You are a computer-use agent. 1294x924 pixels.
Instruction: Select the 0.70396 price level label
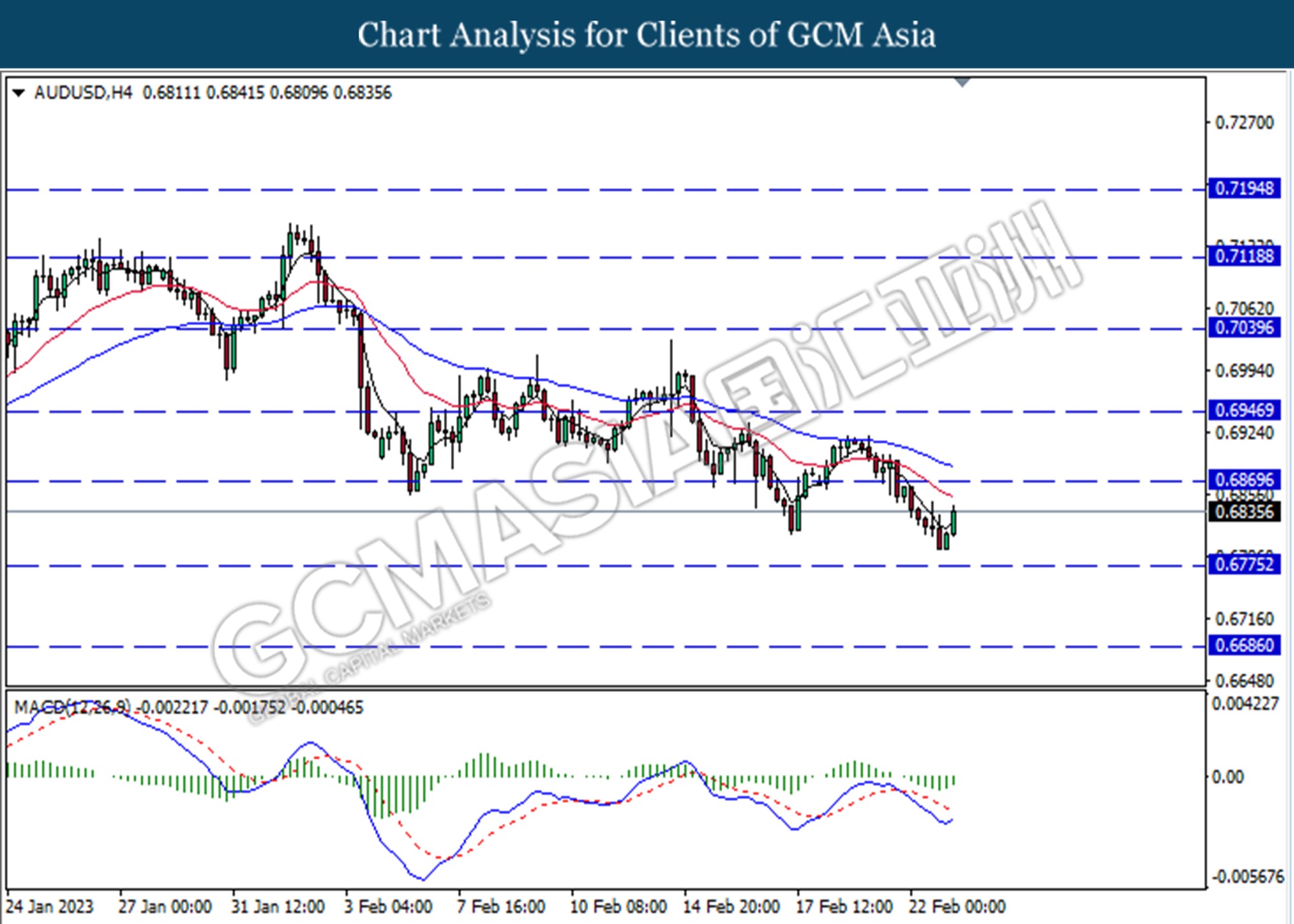(1244, 327)
